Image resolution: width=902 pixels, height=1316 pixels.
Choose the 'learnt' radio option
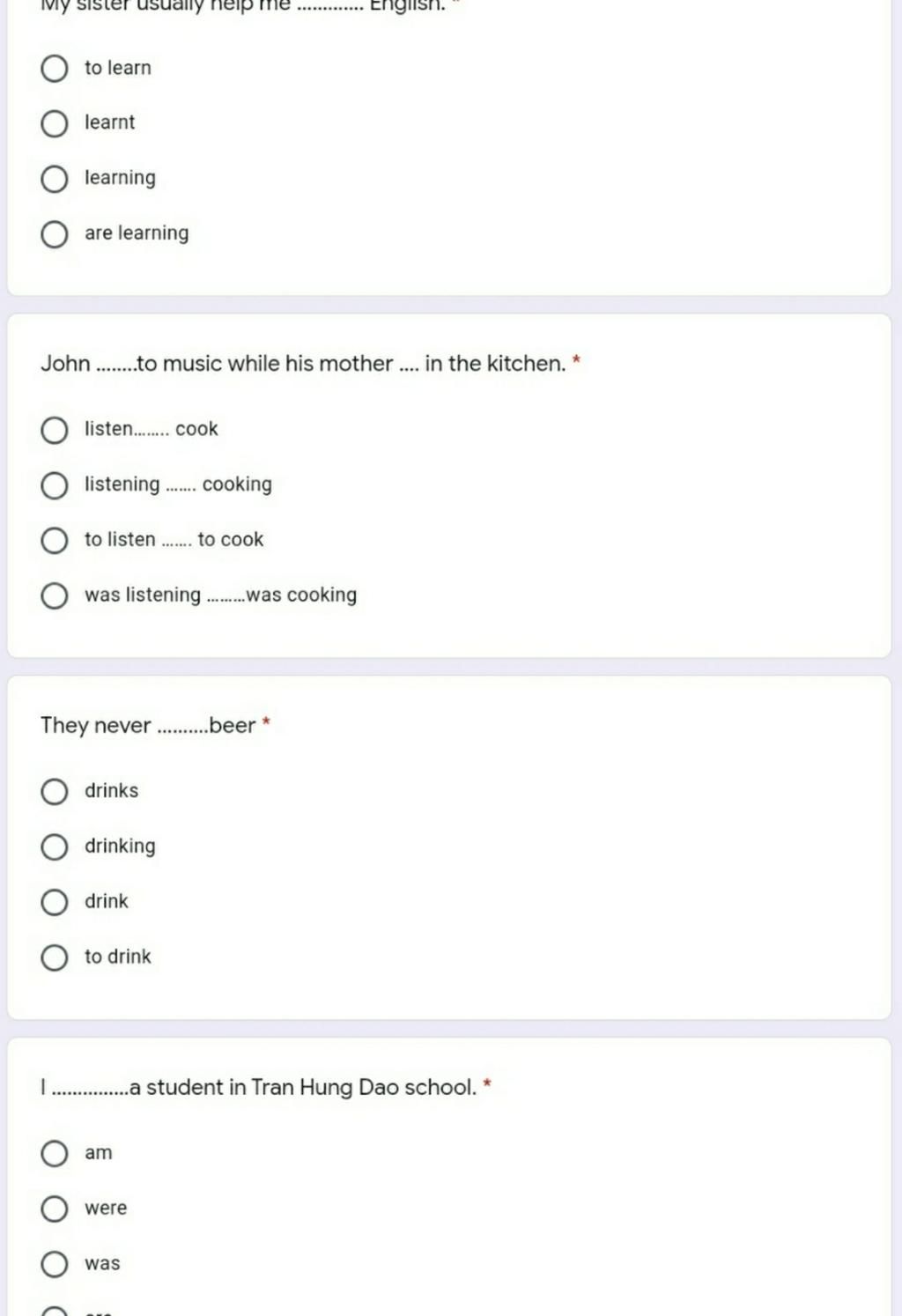pyautogui.click(x=55, y=123)
